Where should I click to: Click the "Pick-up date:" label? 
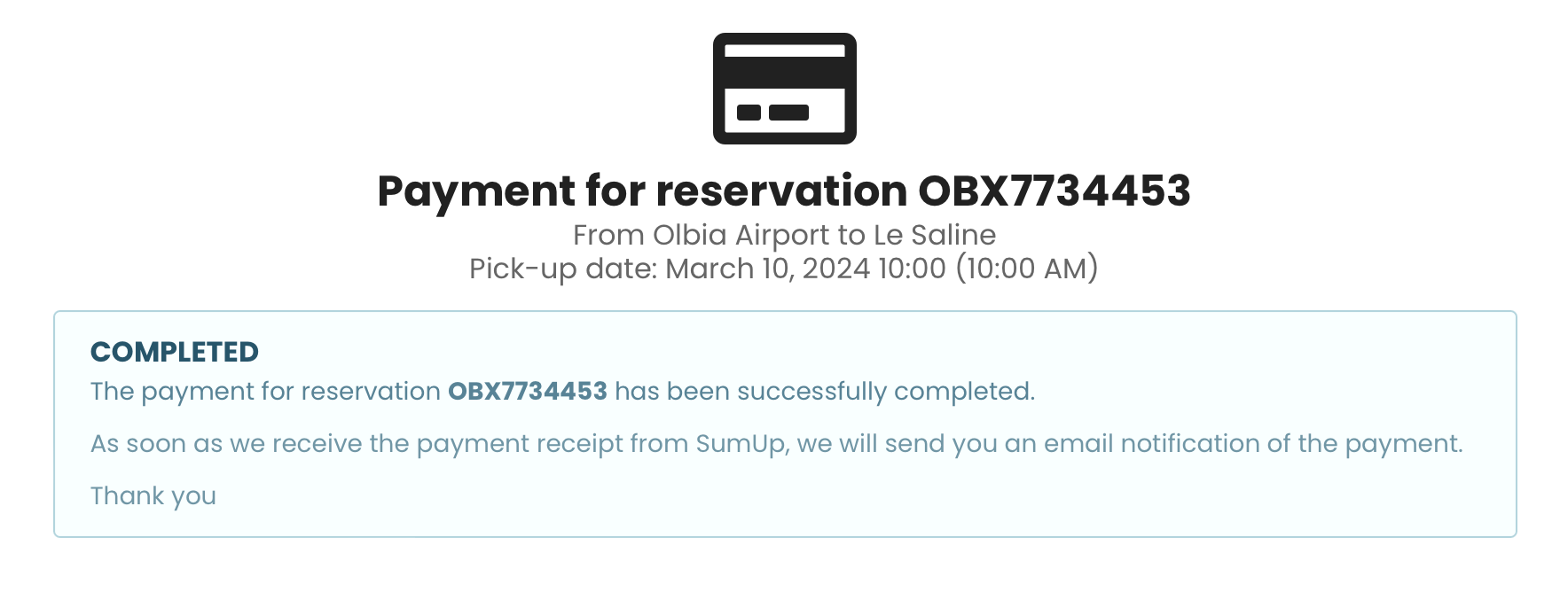563,269
